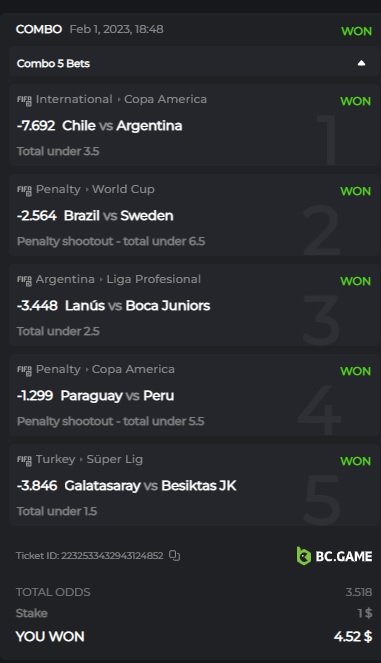The height and width of the screenshot is (663, 381).
Task: Select the Penalty shootout total under 6.5 selection
Action: [x=111, y=241]
